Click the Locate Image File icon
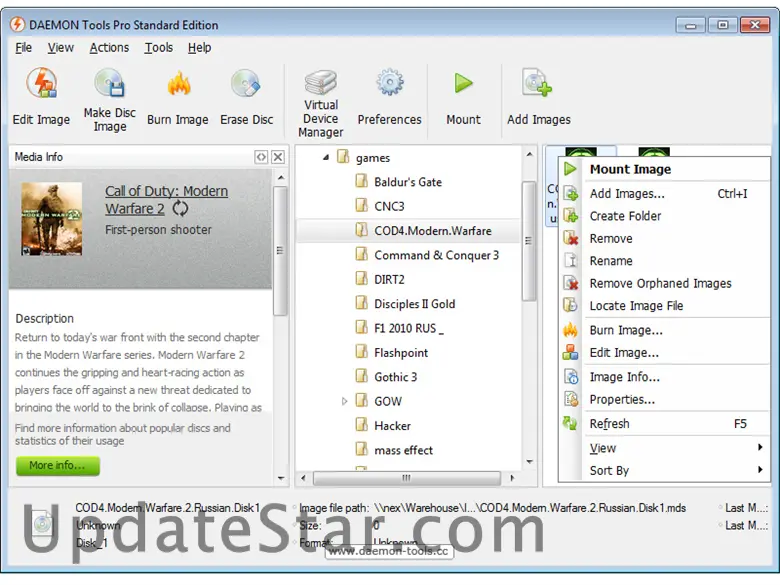The image size is (780, 585). (571, 305)
